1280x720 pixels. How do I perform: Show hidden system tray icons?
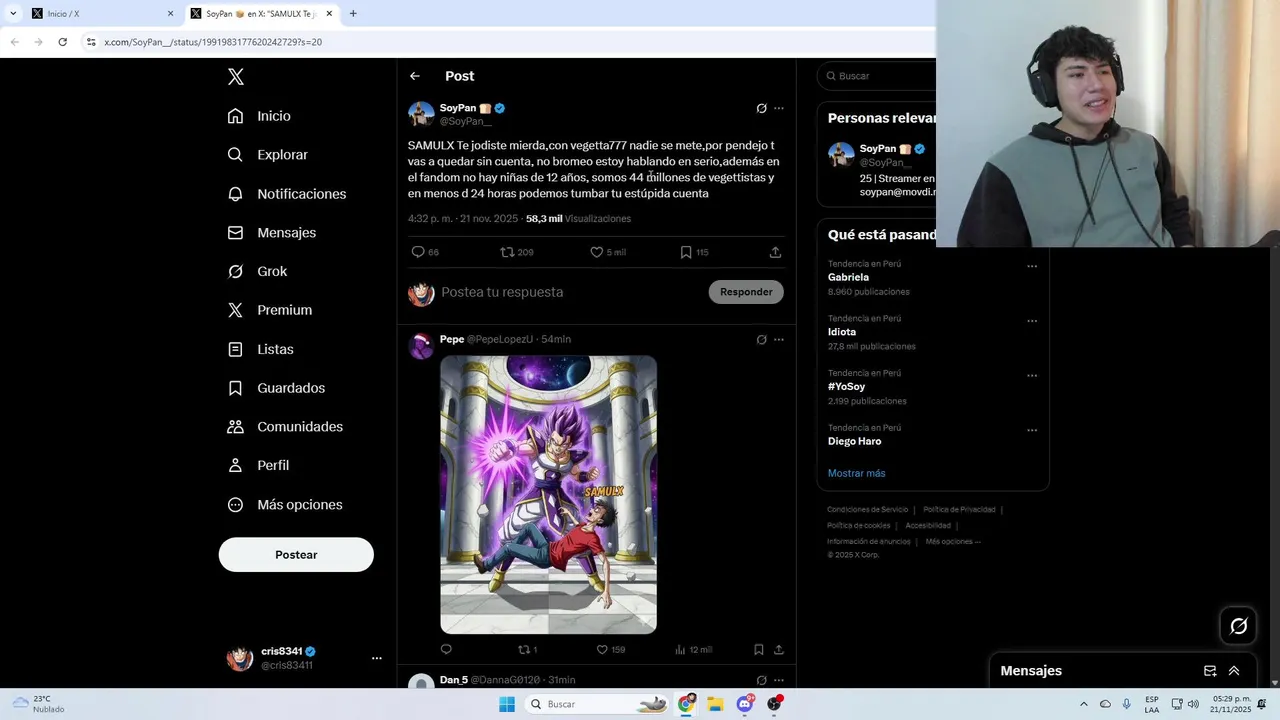(x=1083, y=704)
